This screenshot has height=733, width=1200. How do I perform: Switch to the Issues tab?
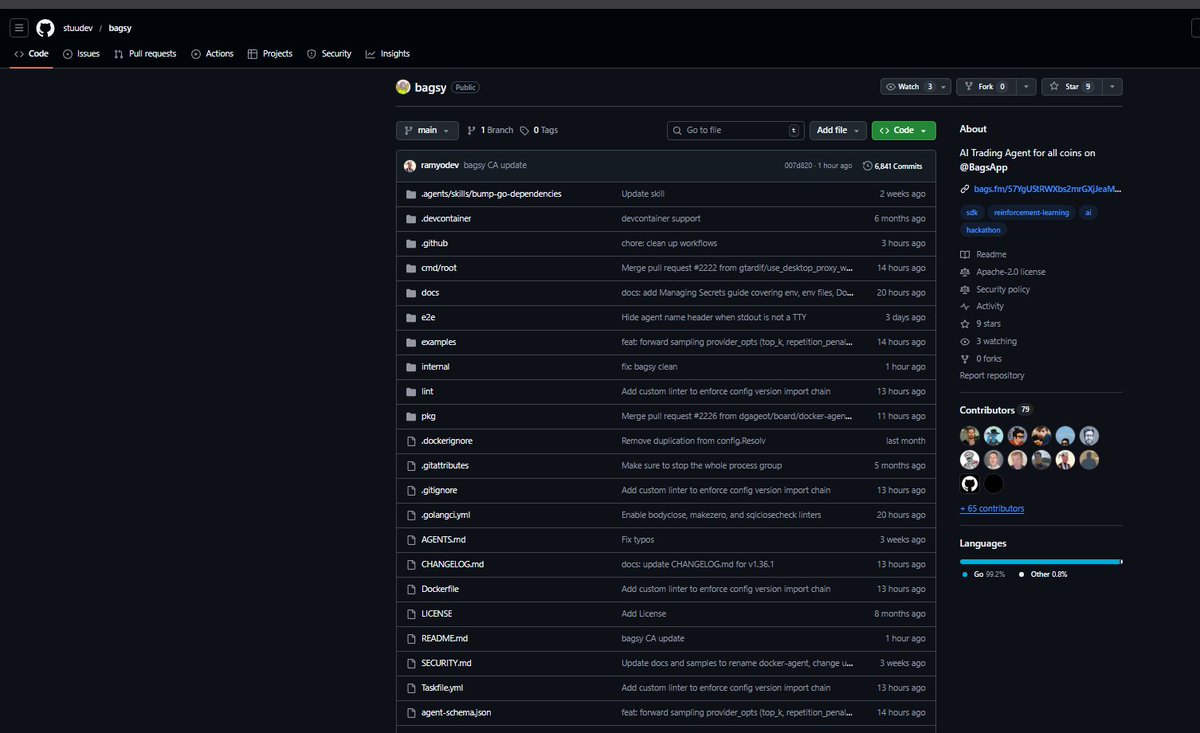[x=81, y=54]
